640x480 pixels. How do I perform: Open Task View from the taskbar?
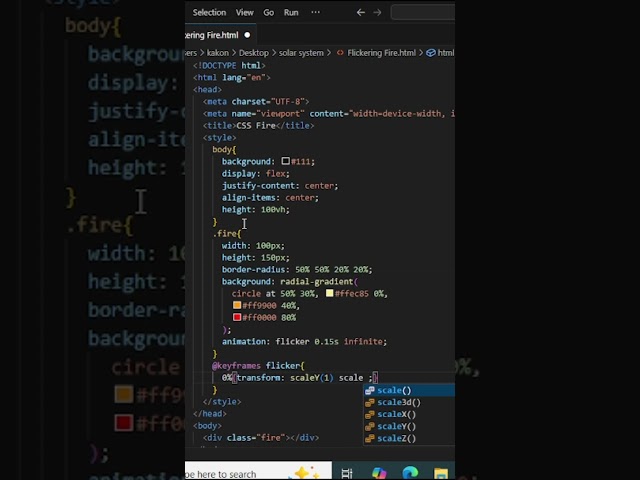click(347, 473)
